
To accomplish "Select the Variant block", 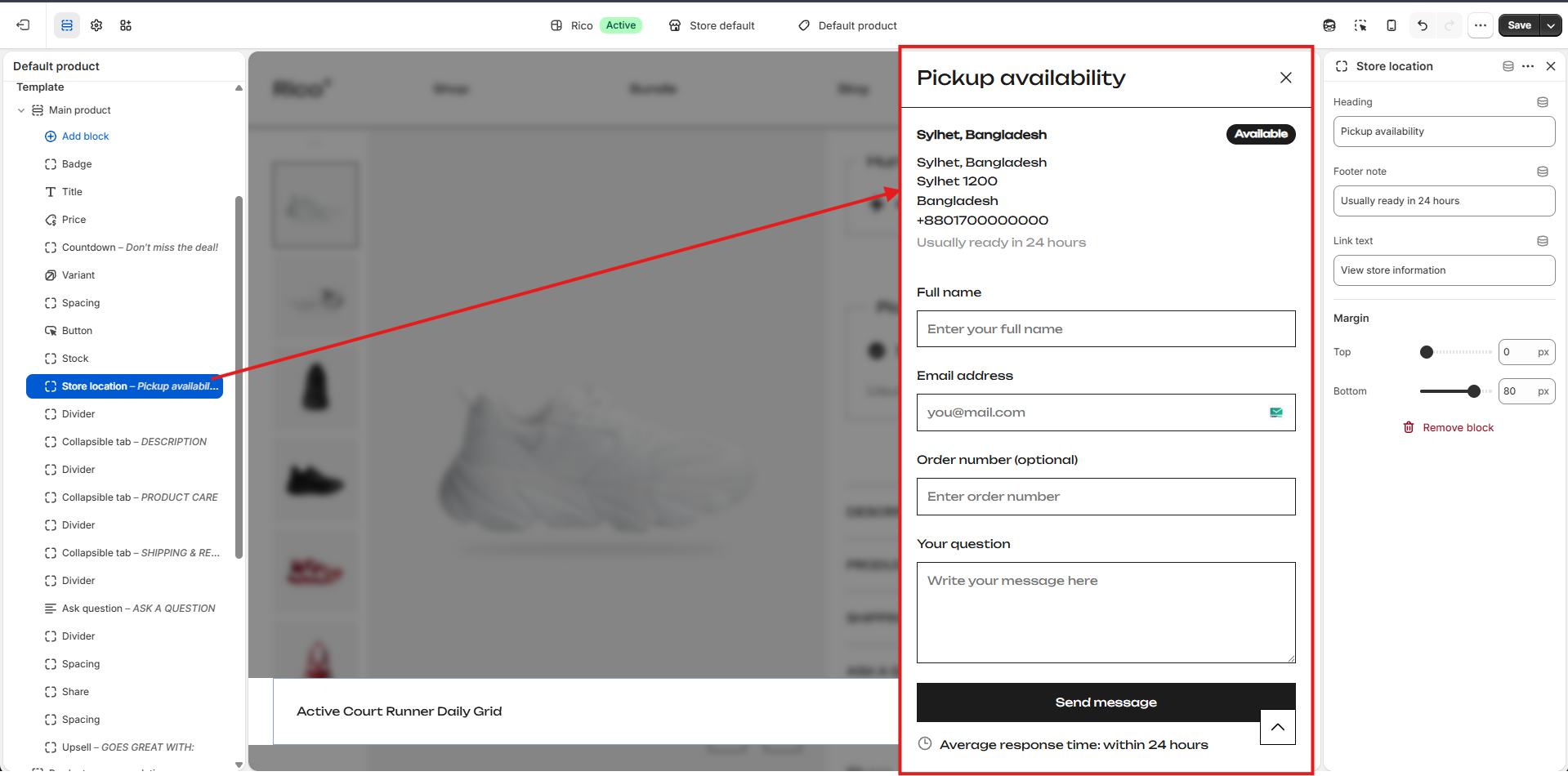I will (124, 275).
